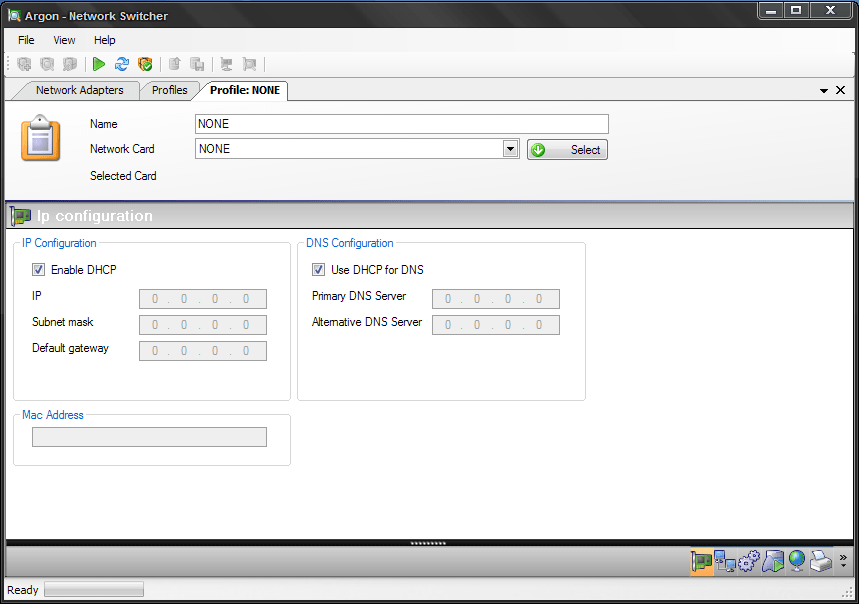Click inside the Name text field
The image size is (859, 604).
[400, 123]
